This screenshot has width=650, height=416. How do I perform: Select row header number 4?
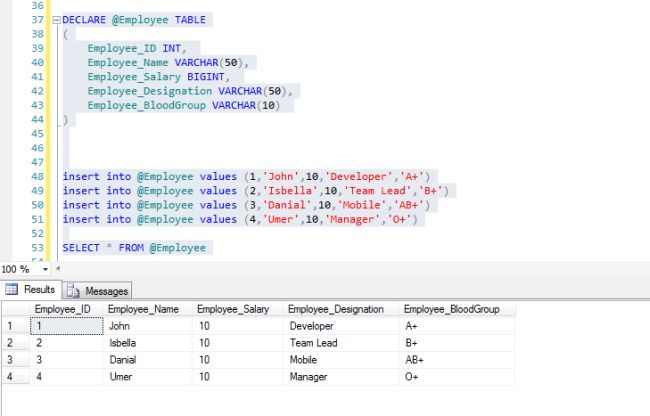[16, 377]
